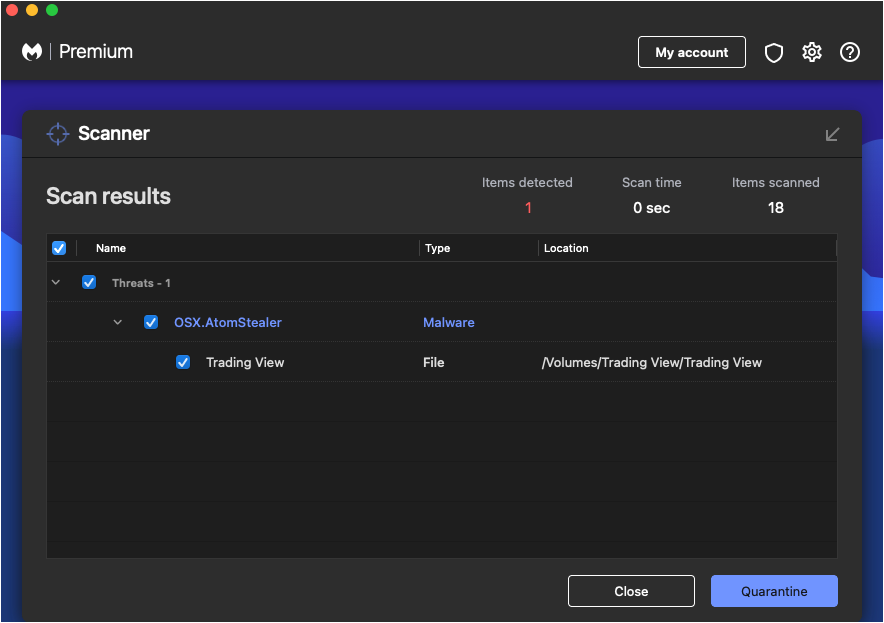Sort by the Location column header

[x=566, y=248]
